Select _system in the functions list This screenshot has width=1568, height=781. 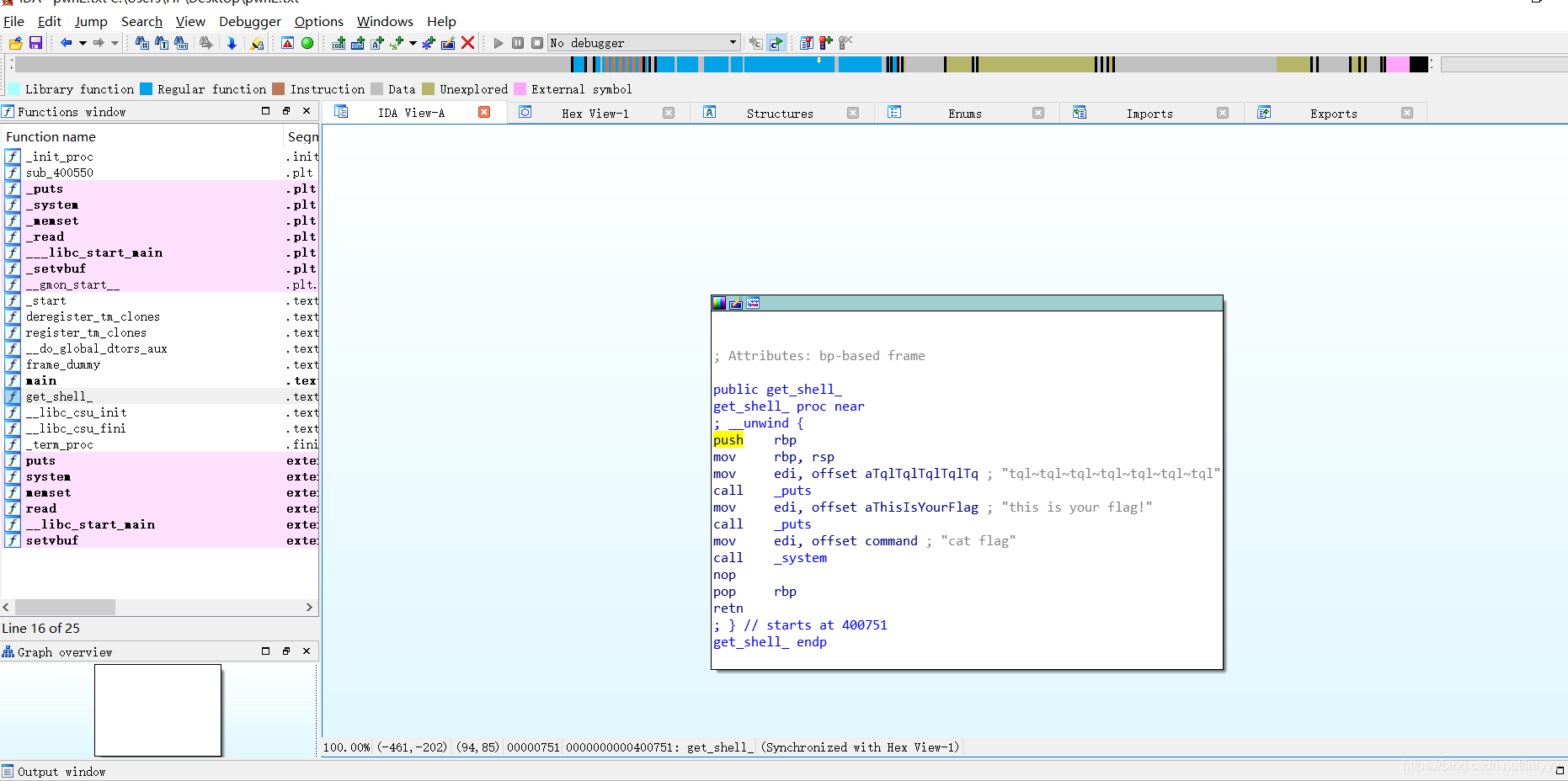(x=160, y=205)
